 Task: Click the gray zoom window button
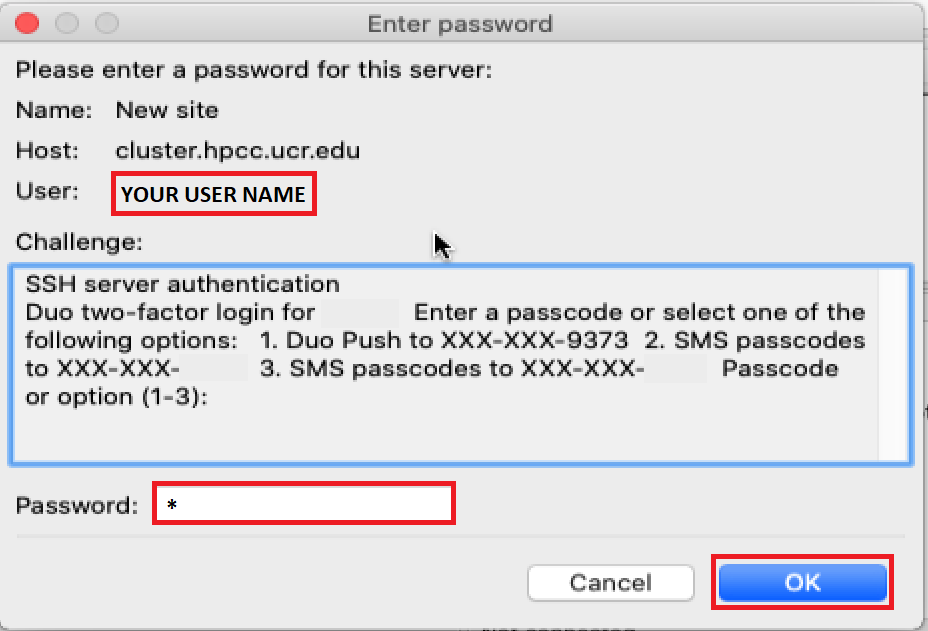coord(106,23)
